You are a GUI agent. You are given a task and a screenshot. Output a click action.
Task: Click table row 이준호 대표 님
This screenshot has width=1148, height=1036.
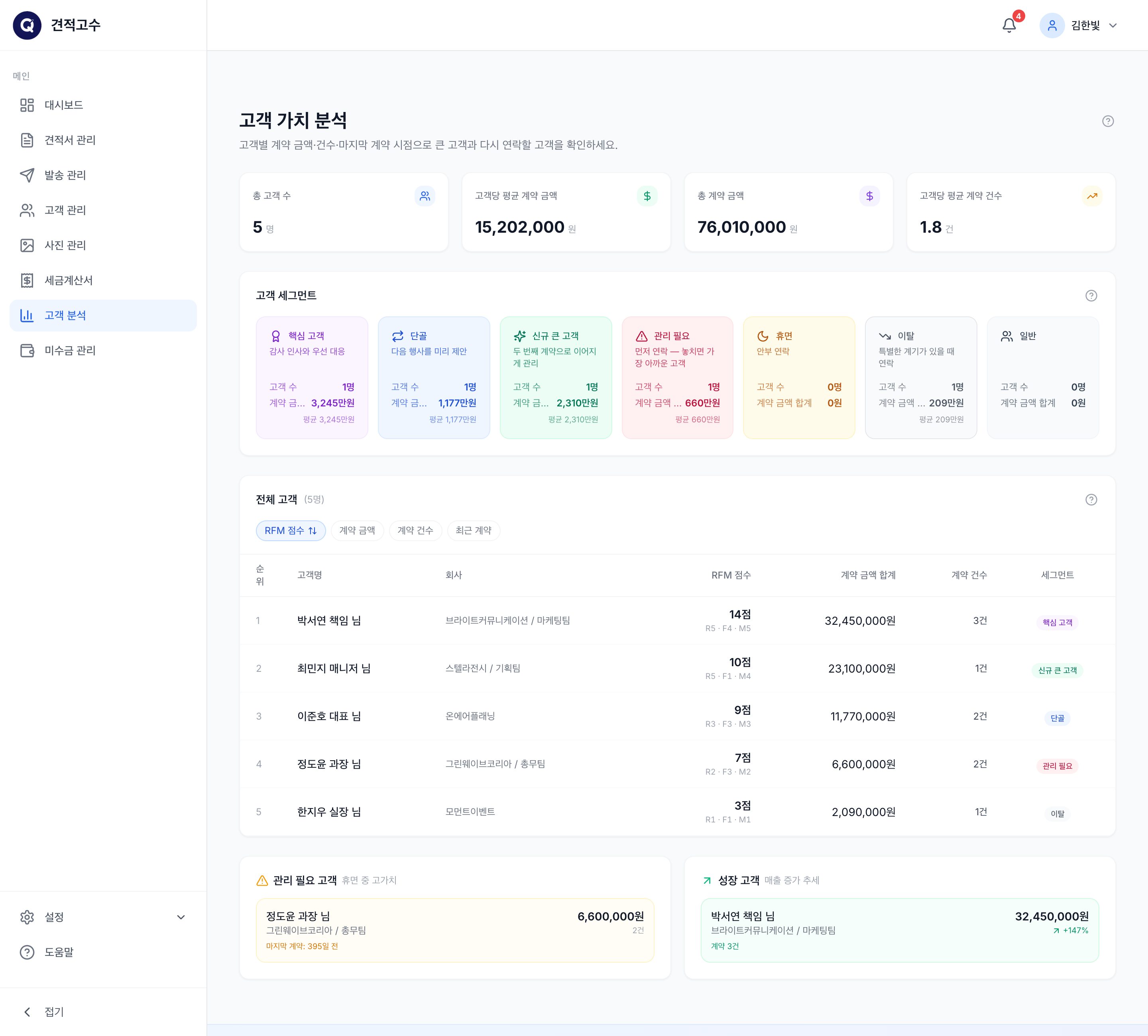(677, 716)
